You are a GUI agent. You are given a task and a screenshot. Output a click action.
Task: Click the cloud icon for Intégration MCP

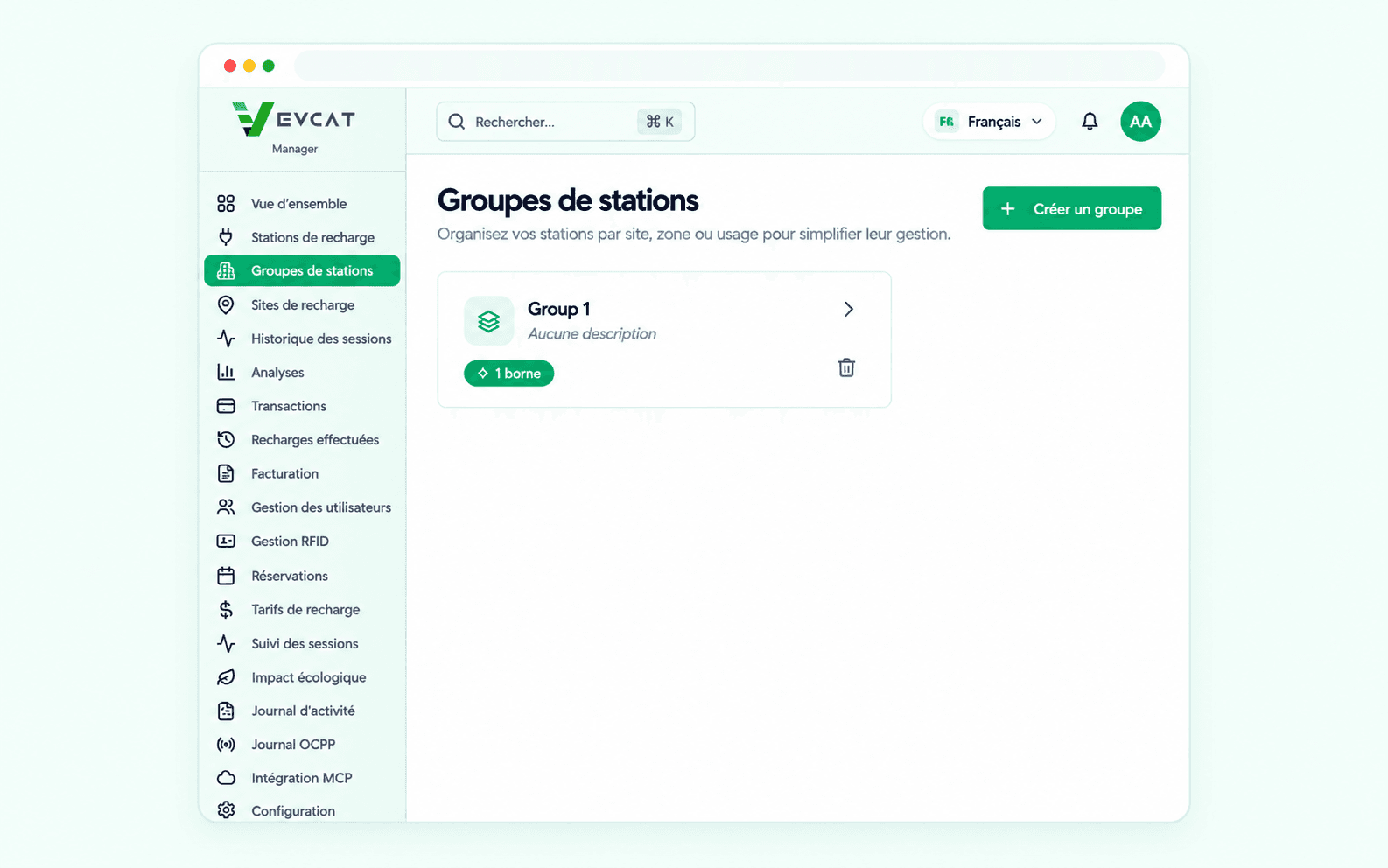(x=226, y=778)
